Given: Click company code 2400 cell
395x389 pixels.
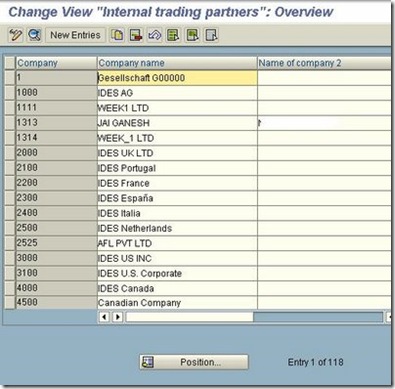Looking at the screenshot, I should point(56,213).
